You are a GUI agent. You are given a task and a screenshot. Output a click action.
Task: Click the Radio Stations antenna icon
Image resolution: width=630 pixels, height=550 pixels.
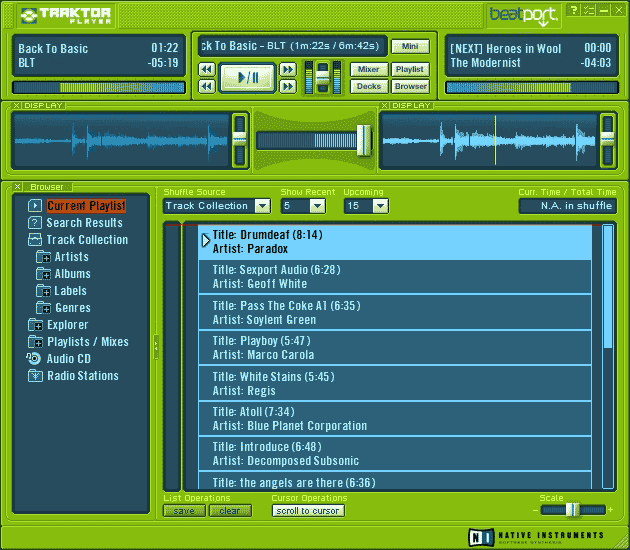pyautogui.click(x=35, y=376)
